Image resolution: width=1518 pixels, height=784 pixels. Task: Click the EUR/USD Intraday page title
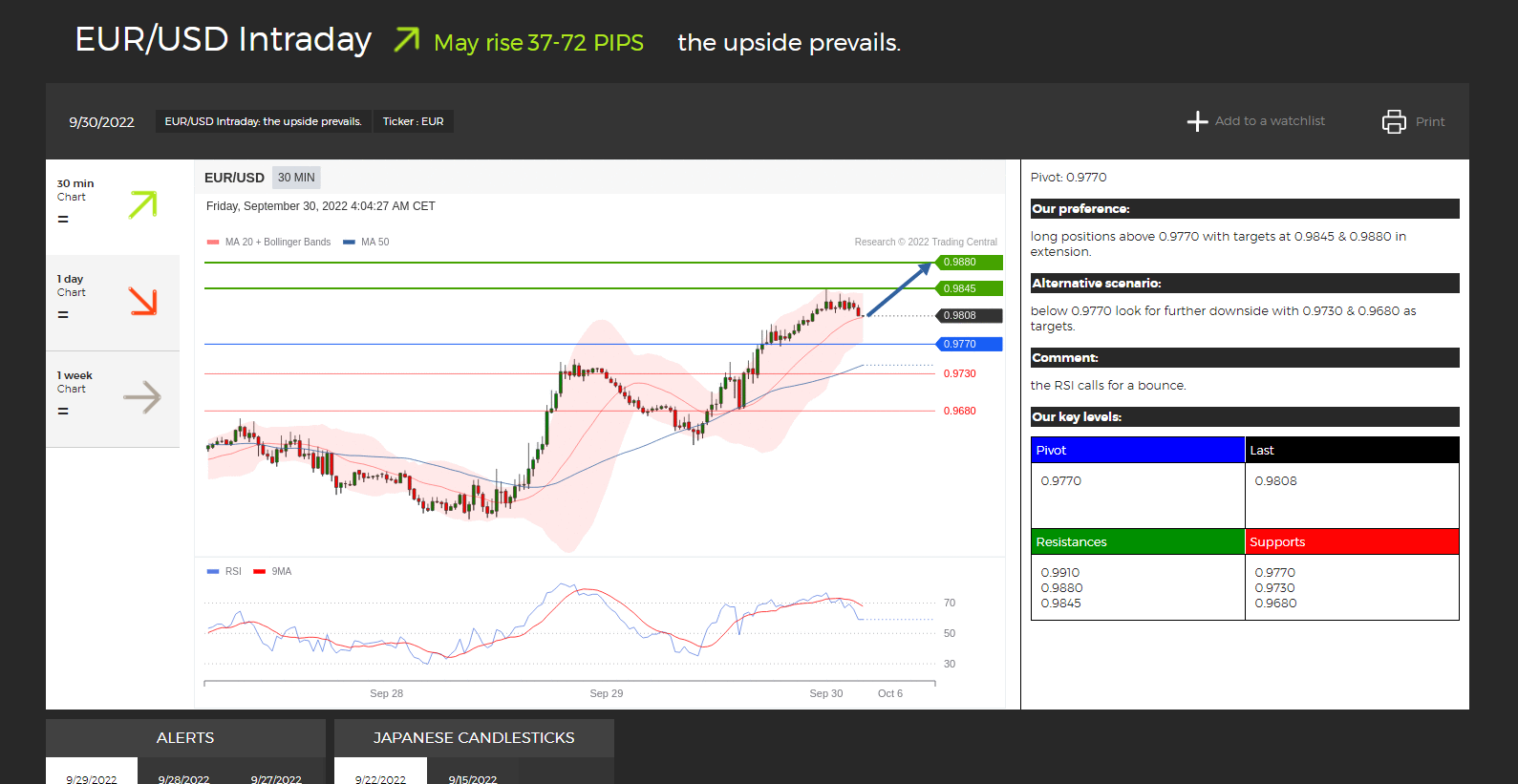pyautogui.click(x=224, y=39)
